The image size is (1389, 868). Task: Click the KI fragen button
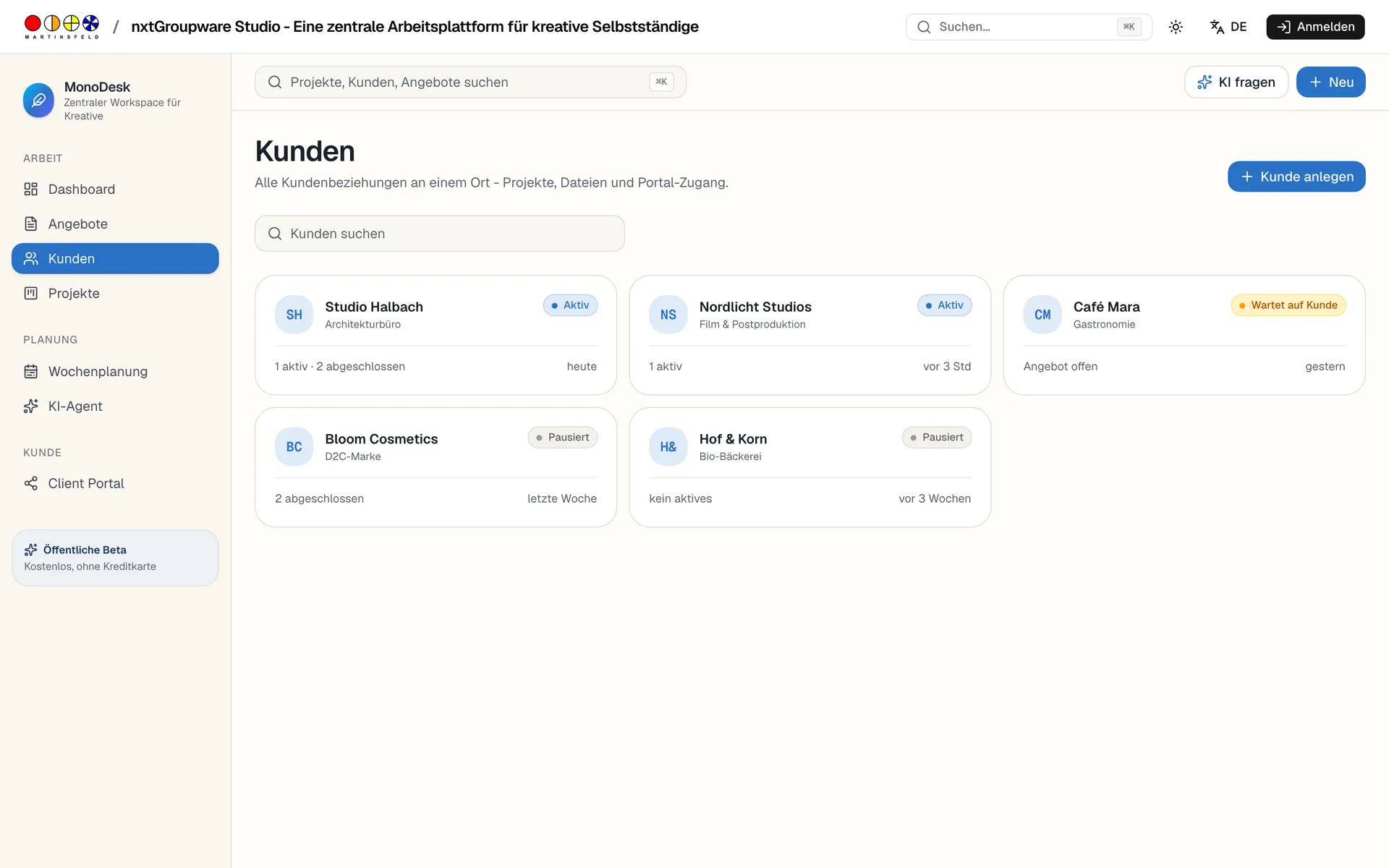click(1236, 82)
